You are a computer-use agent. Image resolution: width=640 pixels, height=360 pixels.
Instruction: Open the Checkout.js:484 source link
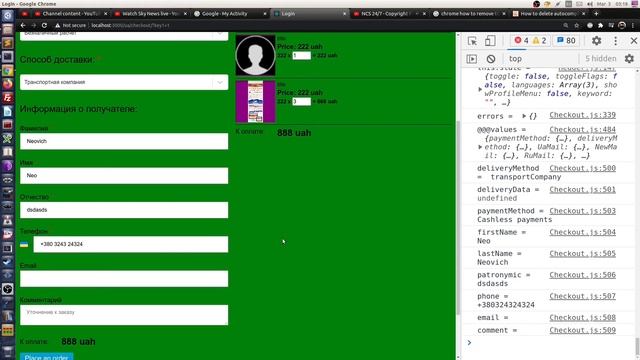(x=582, y=129)
